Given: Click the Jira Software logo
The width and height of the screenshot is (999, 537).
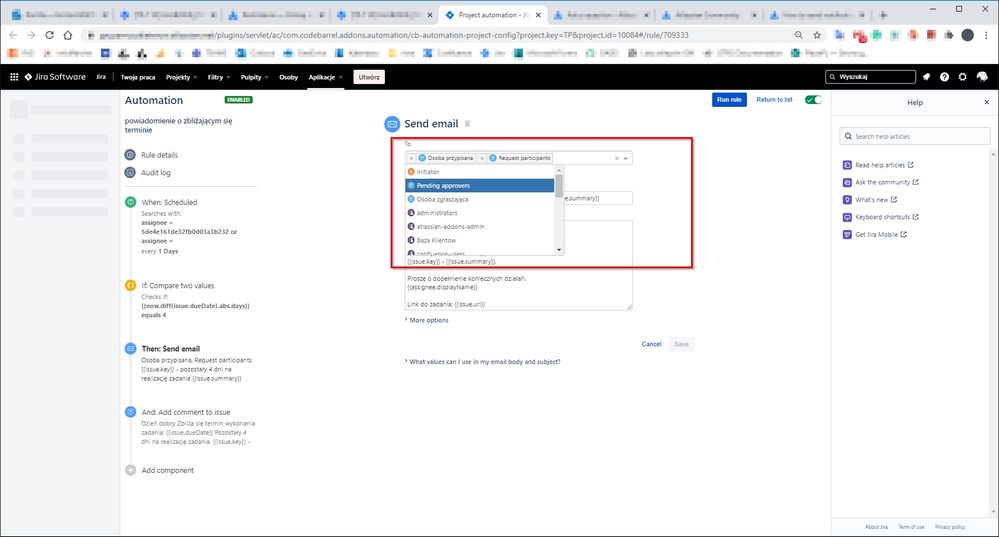Looking at the screenshot, I should click(55, 77).
